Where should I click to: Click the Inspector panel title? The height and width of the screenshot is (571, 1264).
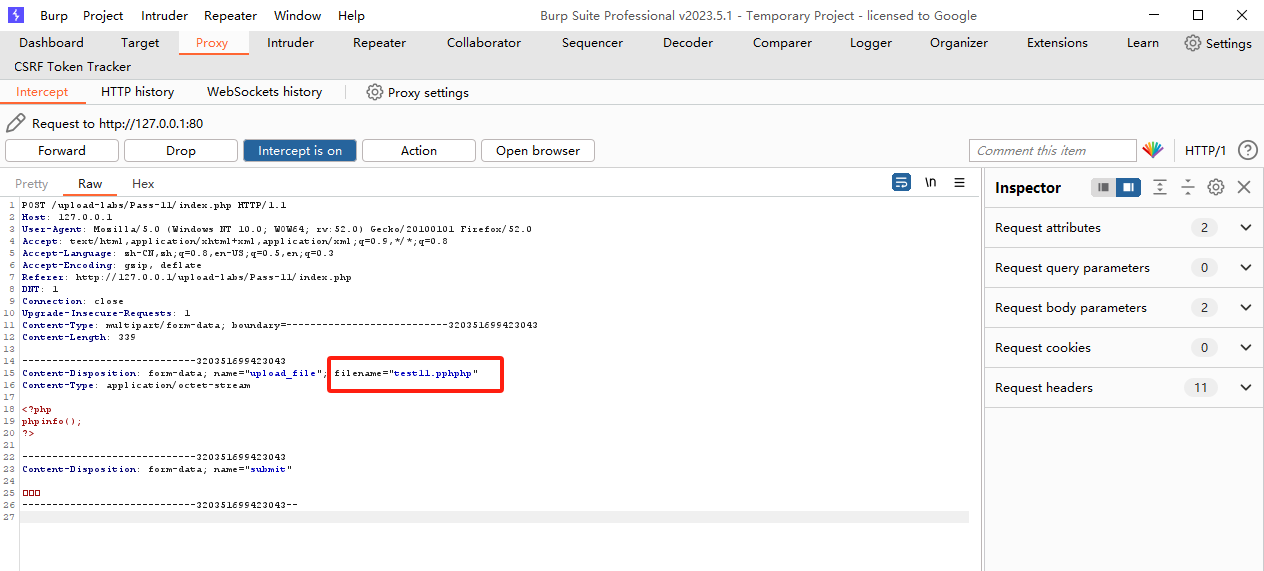(x=1028, y=188)
